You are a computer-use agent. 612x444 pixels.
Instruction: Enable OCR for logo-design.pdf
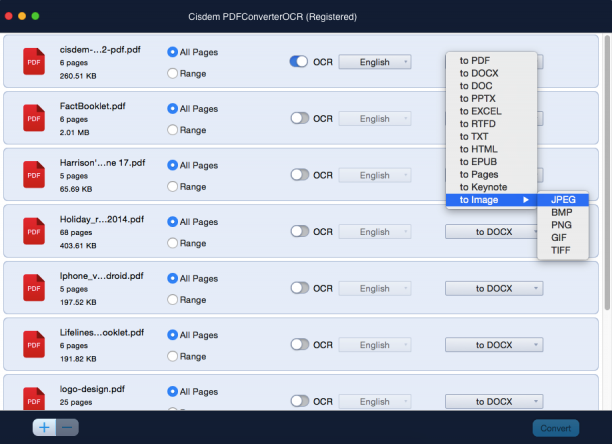click(299, 401)
